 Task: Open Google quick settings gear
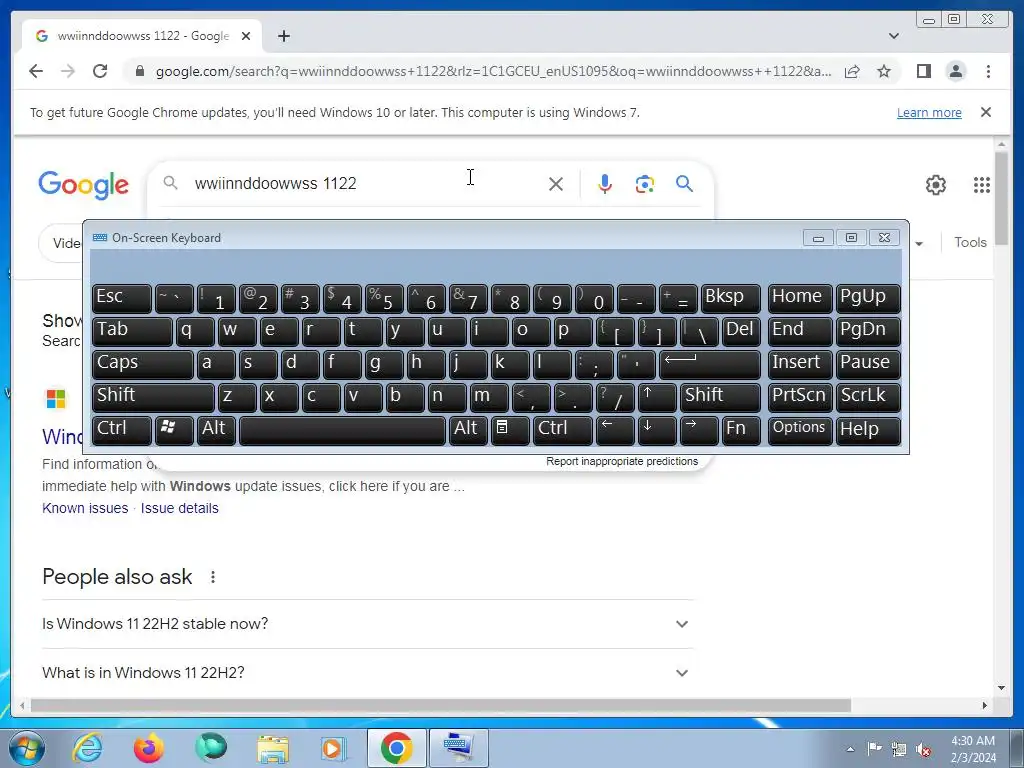(x=936, y=185)
